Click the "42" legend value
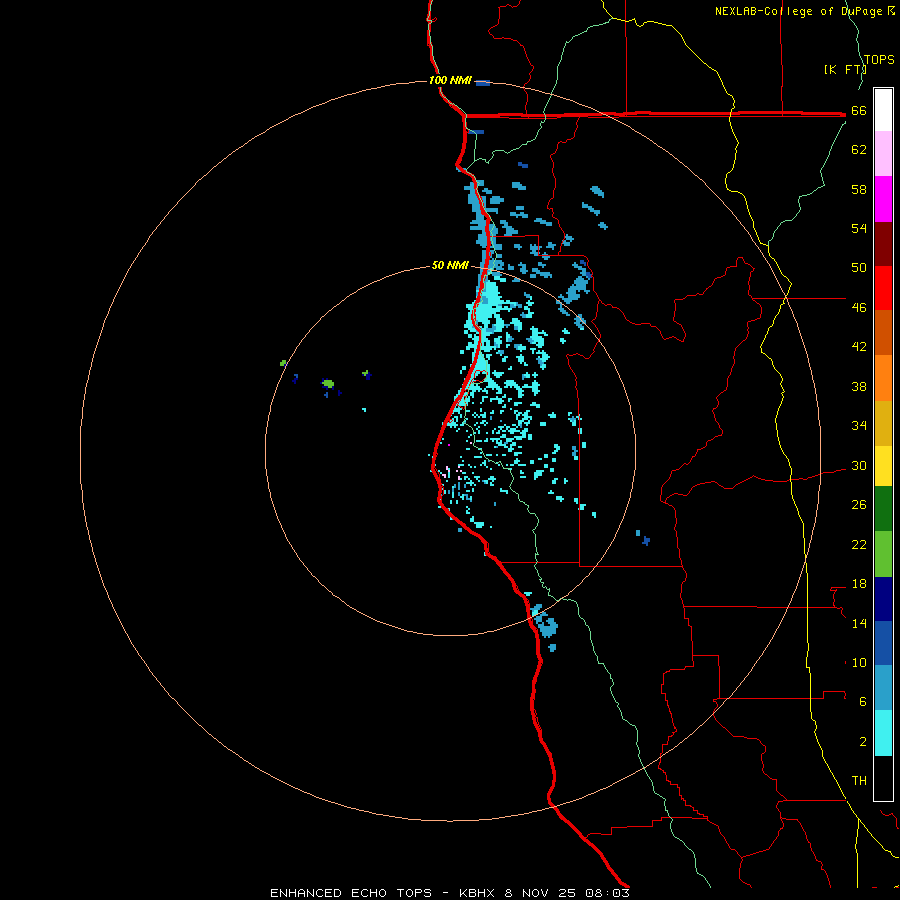This screenshot has width=900, height=900. tap(859, 347)
